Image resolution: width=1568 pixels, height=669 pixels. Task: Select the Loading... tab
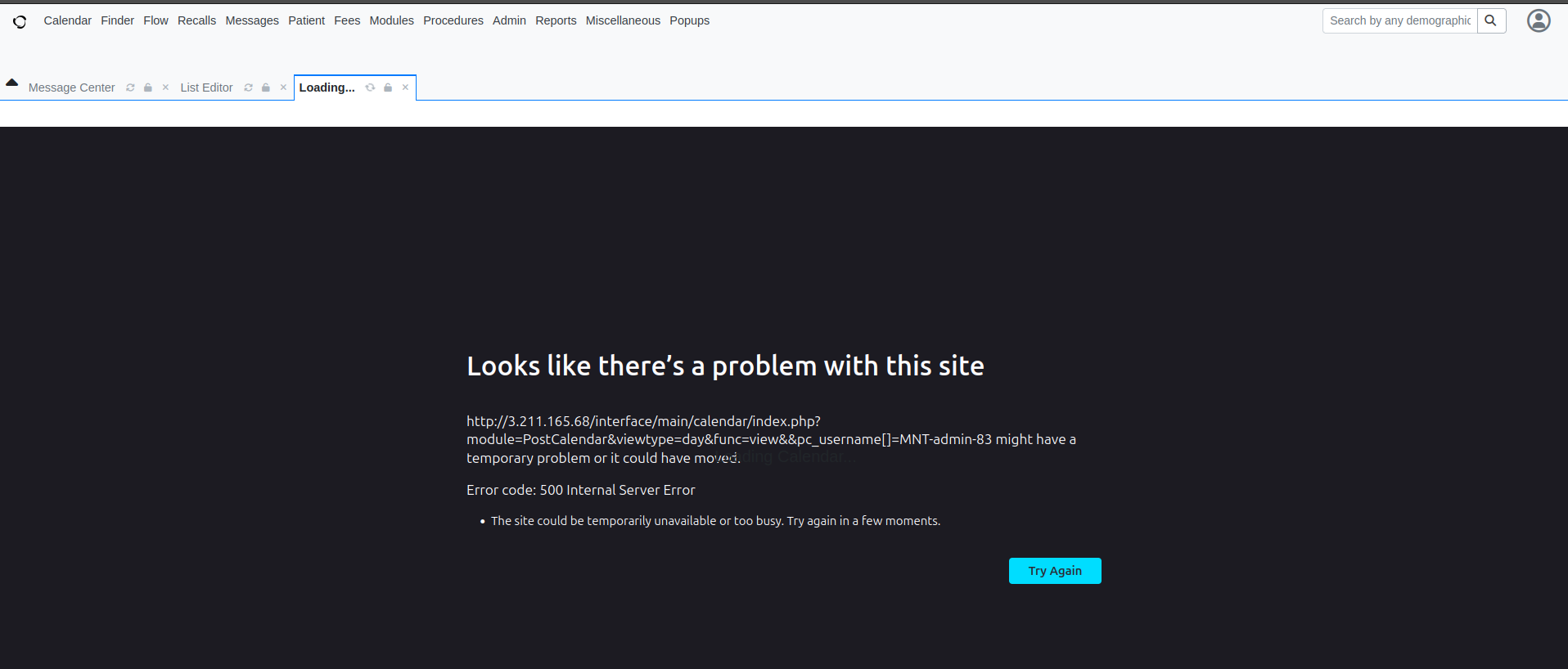point(327,88)
